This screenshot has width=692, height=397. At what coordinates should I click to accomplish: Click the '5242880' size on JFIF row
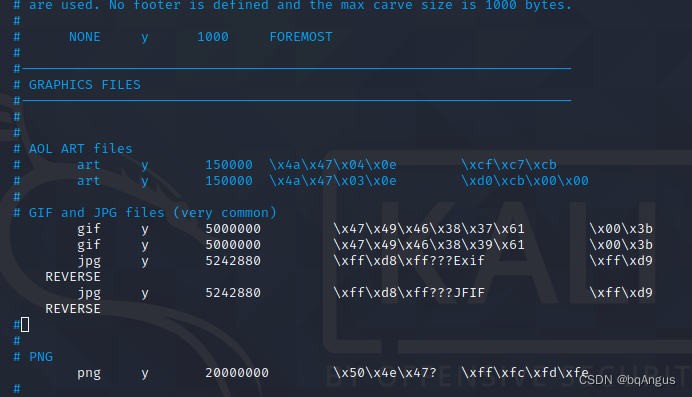pyautogui.click(x=233, y=293)
